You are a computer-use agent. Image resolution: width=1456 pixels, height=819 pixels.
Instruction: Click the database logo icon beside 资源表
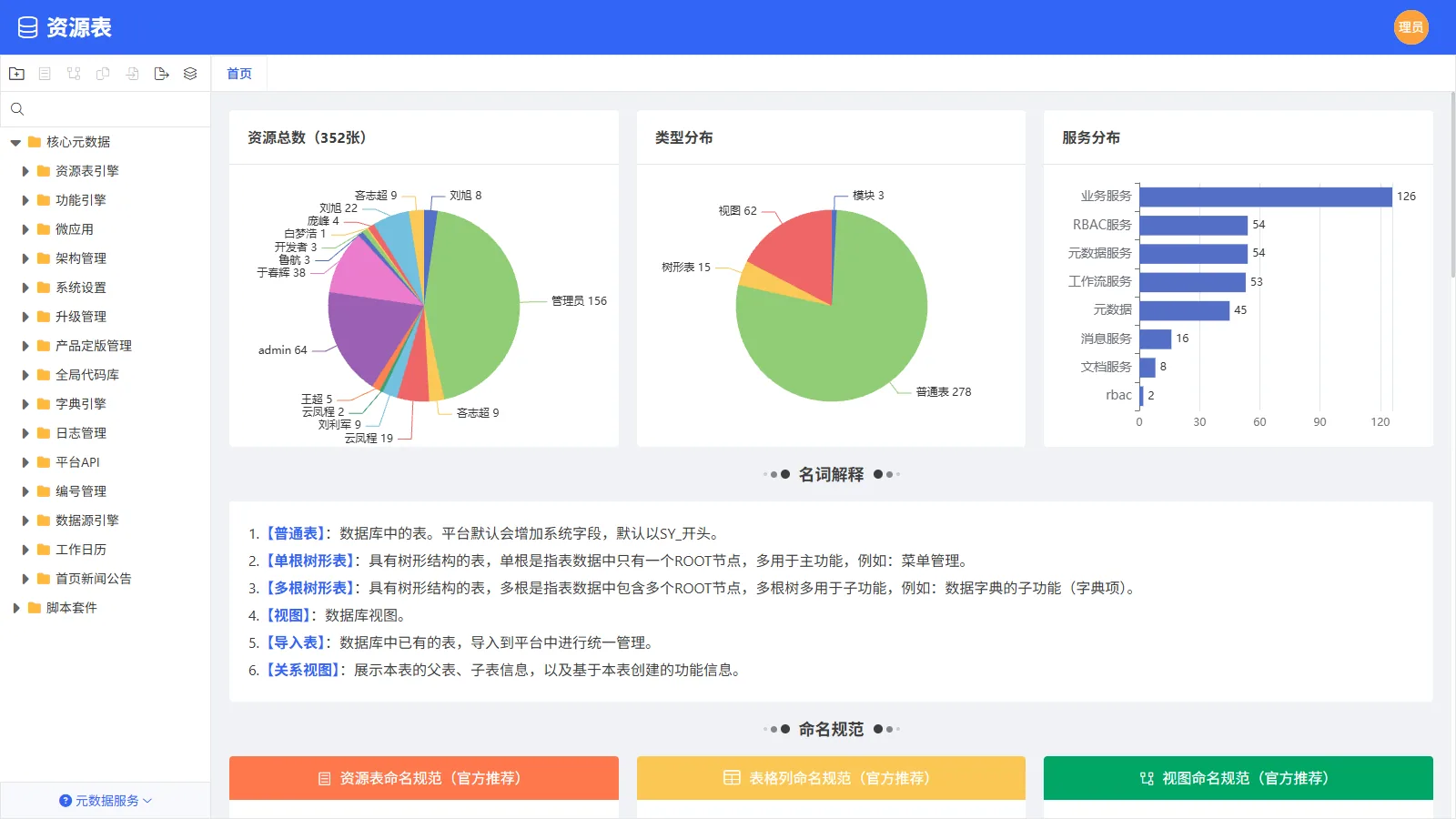pyautogui.click(x=28, y=27)
